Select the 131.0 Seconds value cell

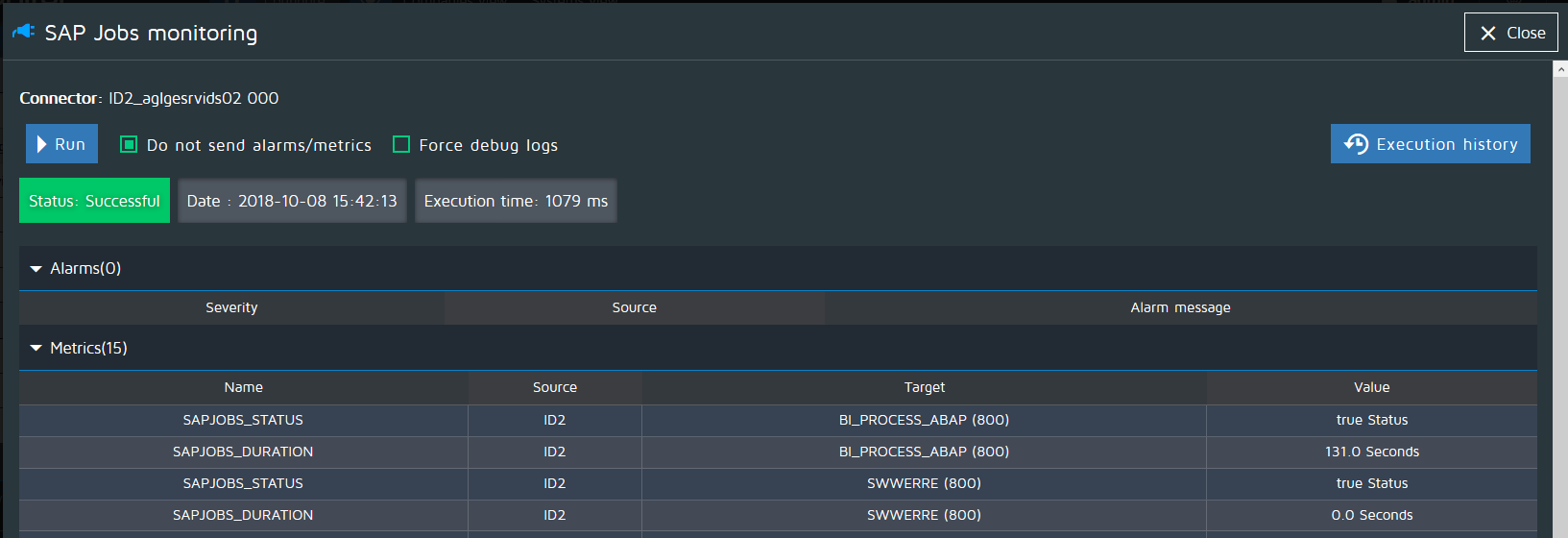[1371, 452]
